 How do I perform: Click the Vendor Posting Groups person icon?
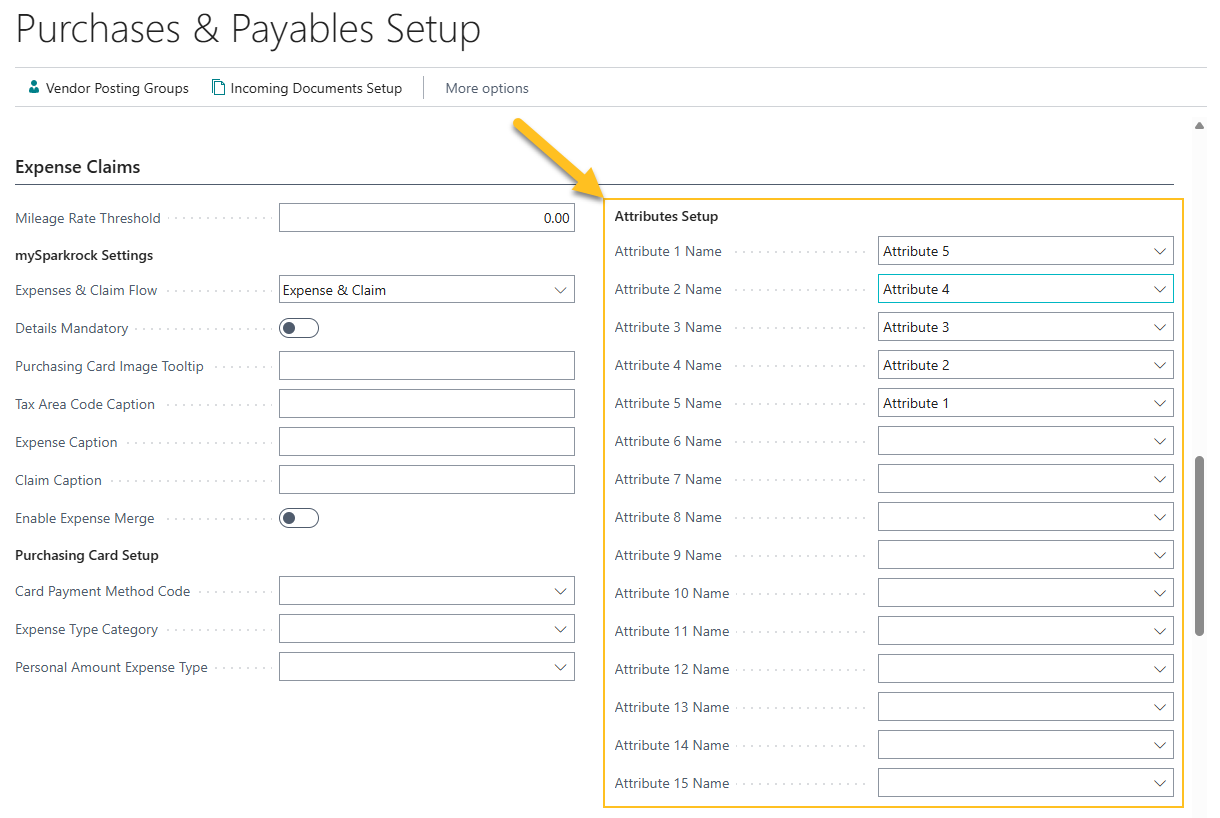tap(33, 88)
